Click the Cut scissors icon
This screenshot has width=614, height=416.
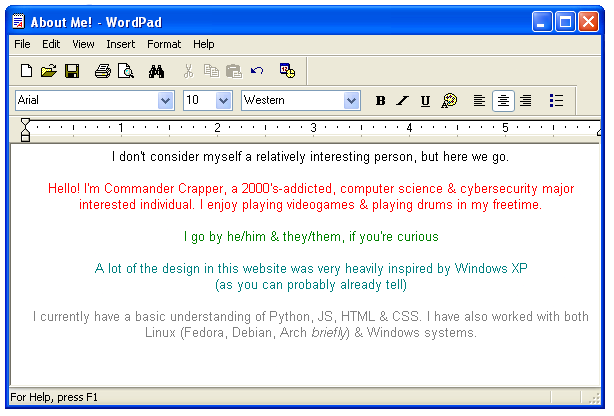click(188, 71)
